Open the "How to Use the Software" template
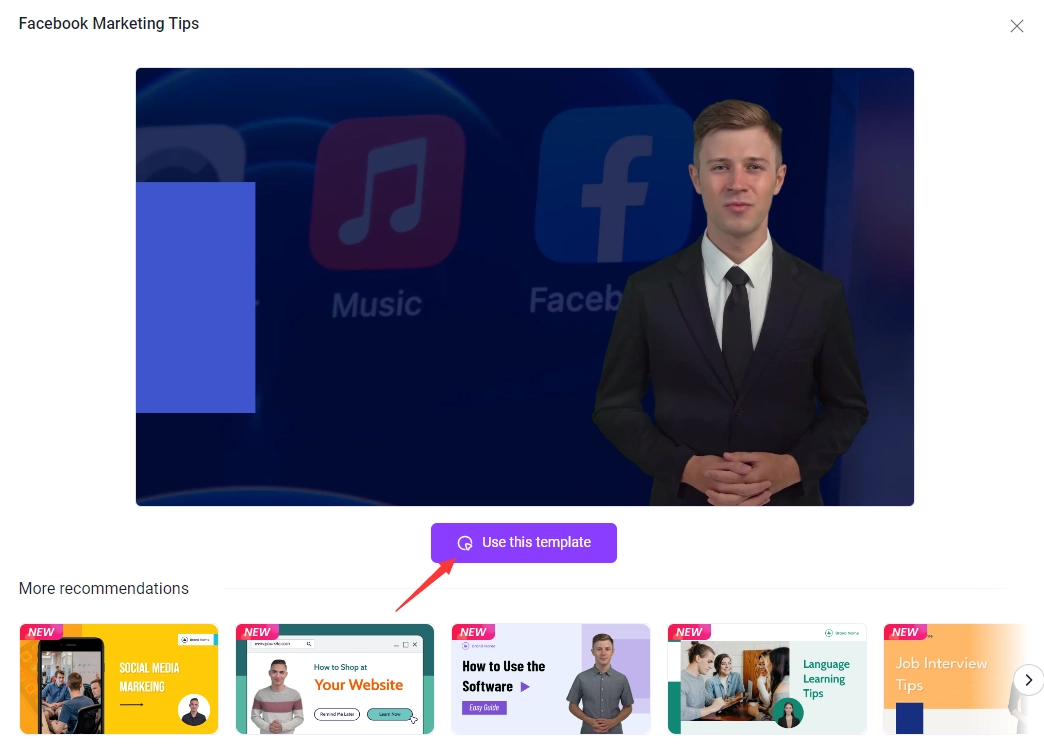This screenshot has width=1044, height=750. click(x=550, y=679)
